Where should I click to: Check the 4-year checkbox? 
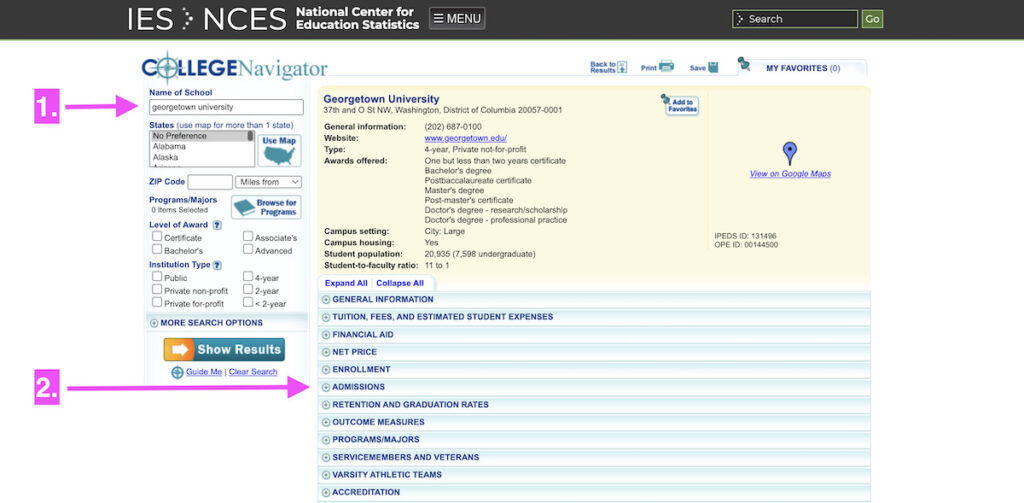248,276
